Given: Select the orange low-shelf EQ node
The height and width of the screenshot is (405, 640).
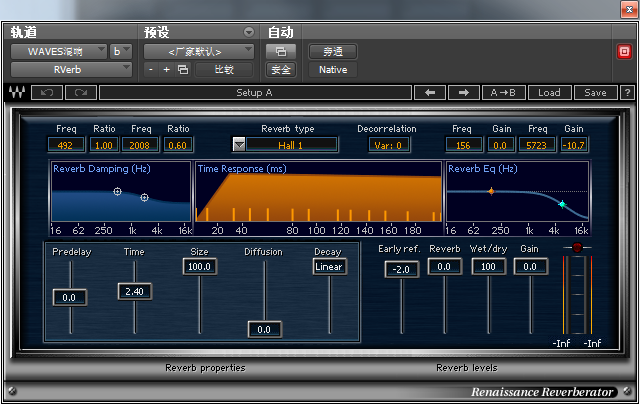Looking at the screenshot, I should 491,191.
